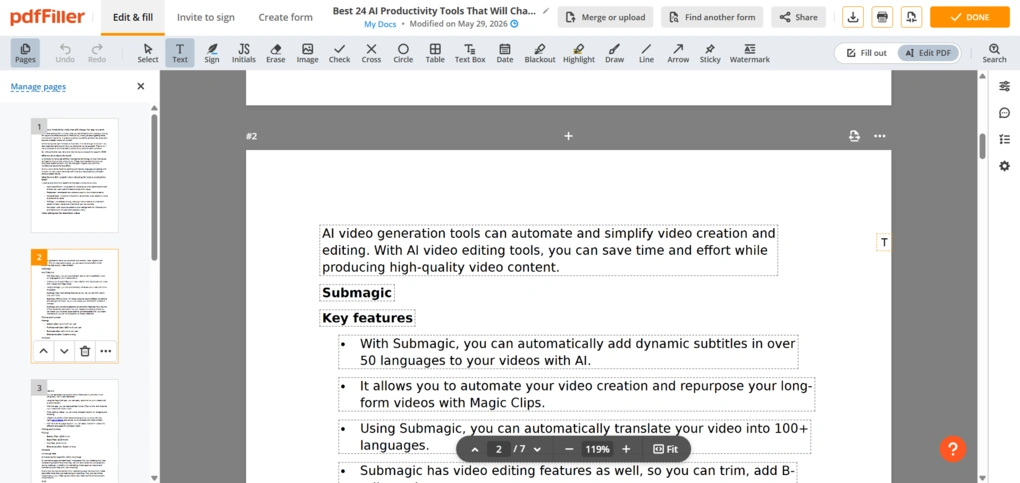Click the Key features heading text
The width and height of the screenshot is (1020, 483).
[x=367, y=318]
